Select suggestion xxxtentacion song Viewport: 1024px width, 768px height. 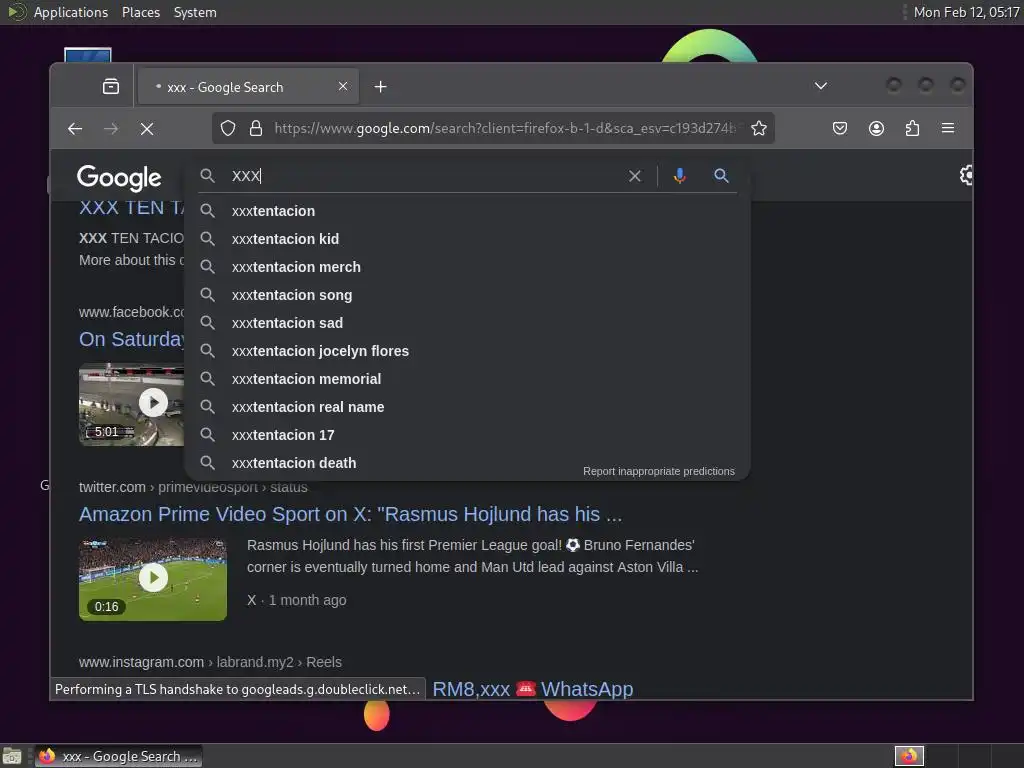point(468,295)
